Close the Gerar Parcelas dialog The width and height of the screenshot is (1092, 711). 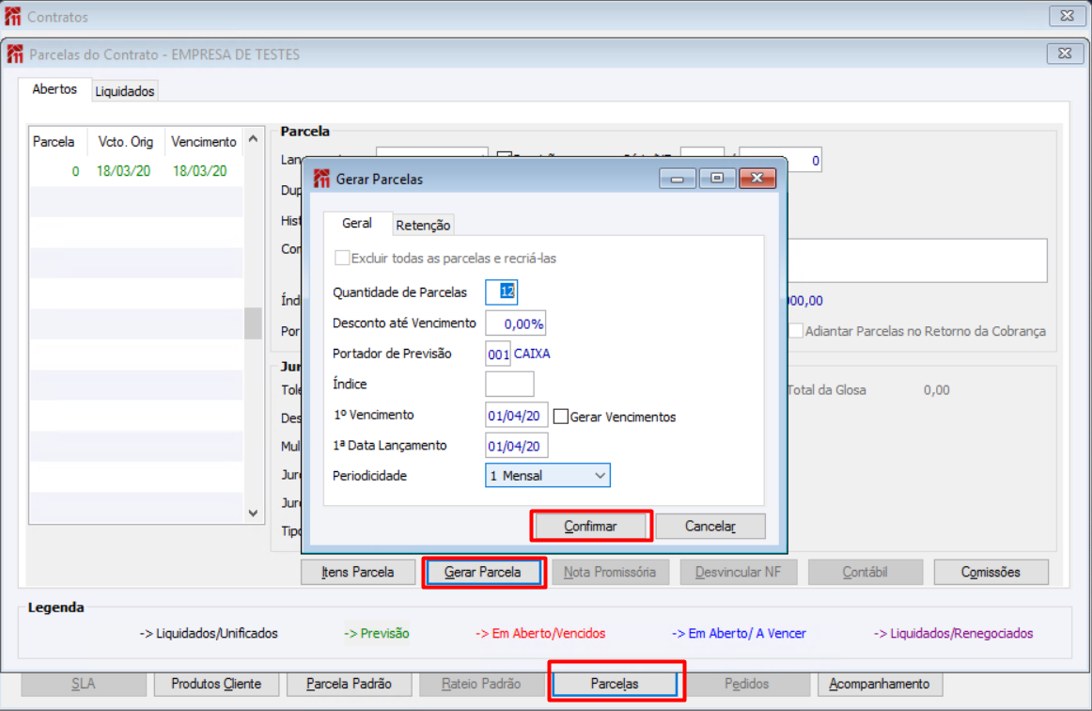click(757, 179)
